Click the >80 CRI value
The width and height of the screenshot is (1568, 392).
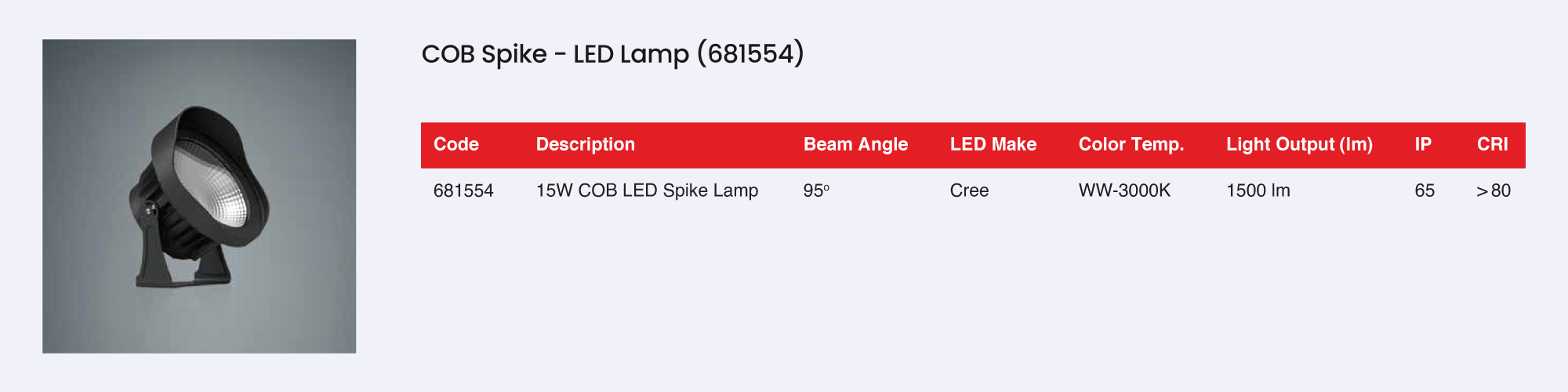tap(1493, 191)
